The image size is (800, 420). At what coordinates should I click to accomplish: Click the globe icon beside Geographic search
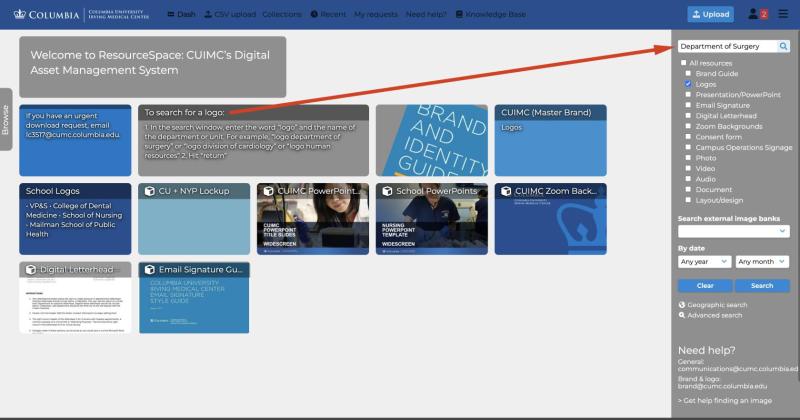click(682, 305)
